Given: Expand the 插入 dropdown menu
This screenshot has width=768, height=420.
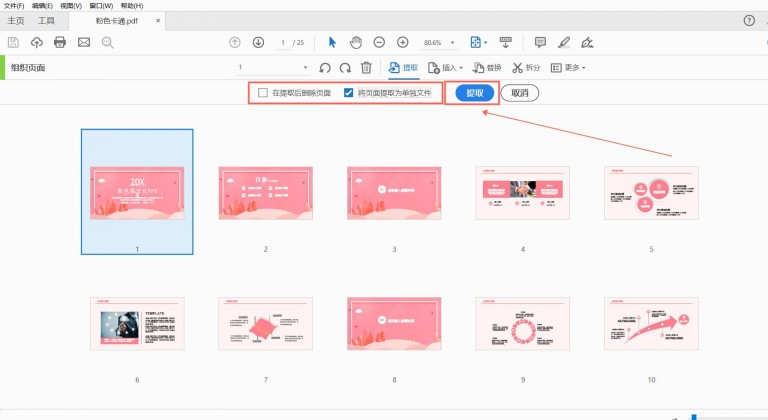Looking at the screenshot, I should pyautogui.click(x=445, y=68).
